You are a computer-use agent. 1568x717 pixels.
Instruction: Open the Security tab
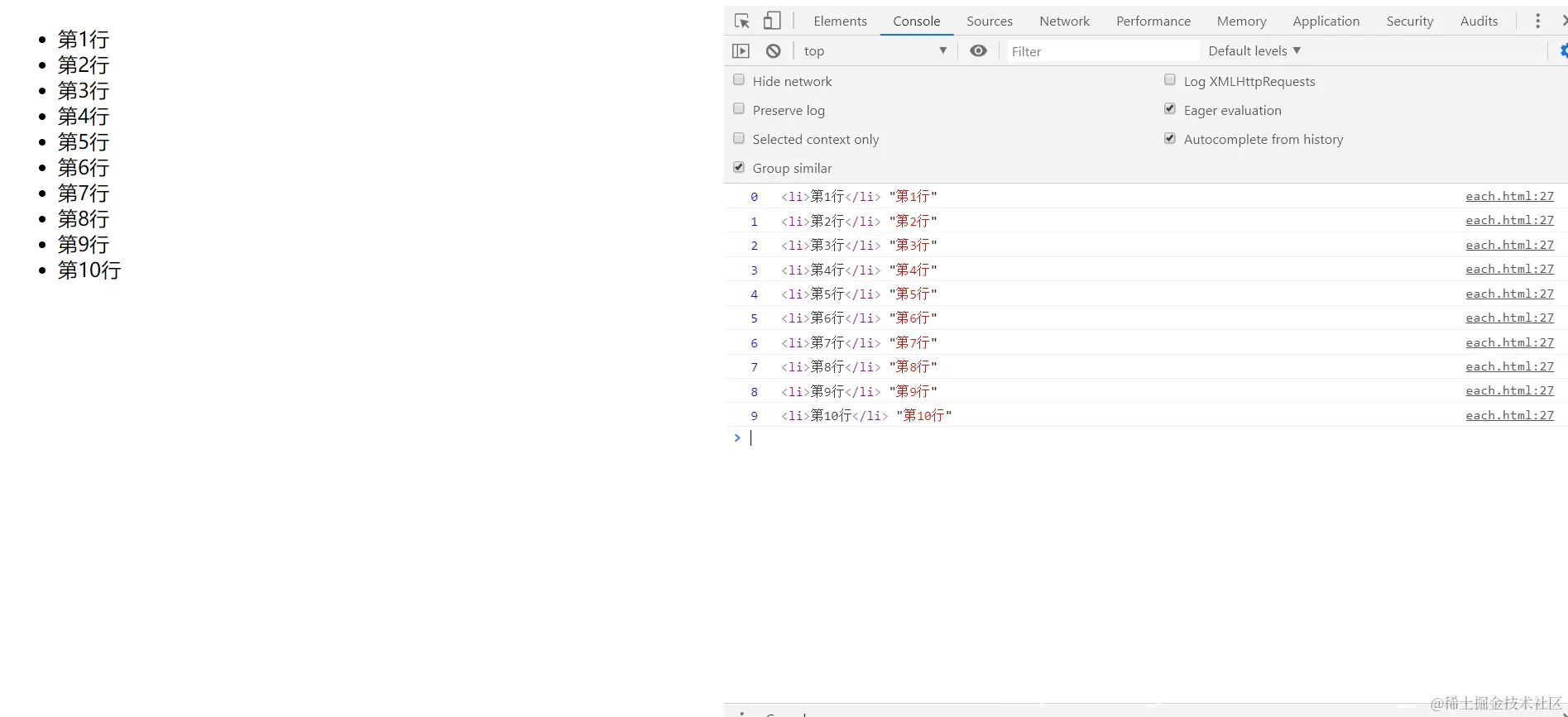point(1409,22)
